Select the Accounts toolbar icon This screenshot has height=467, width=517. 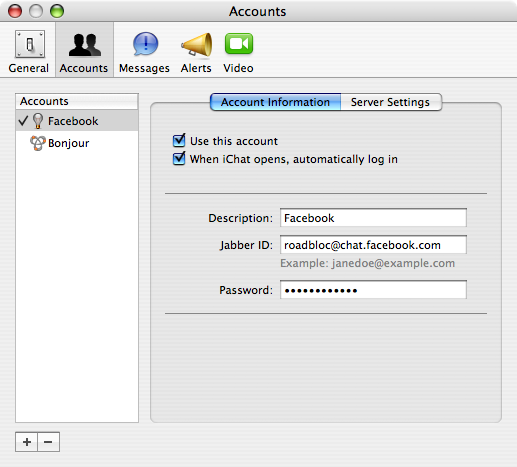pyautogui.click(x=84, y=51)
